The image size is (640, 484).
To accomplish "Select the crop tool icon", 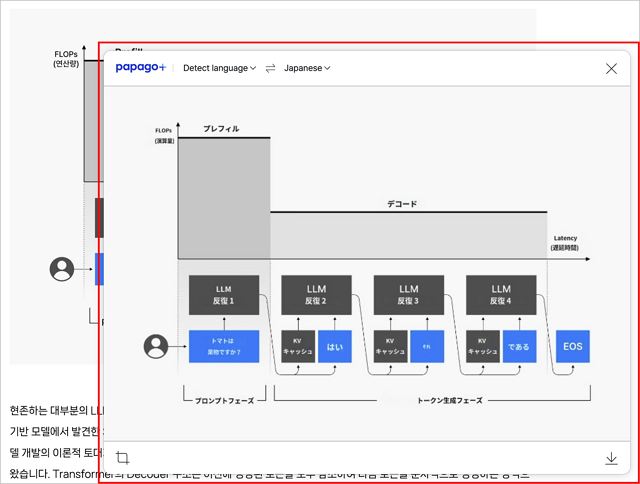I will [x=123, y=458].
